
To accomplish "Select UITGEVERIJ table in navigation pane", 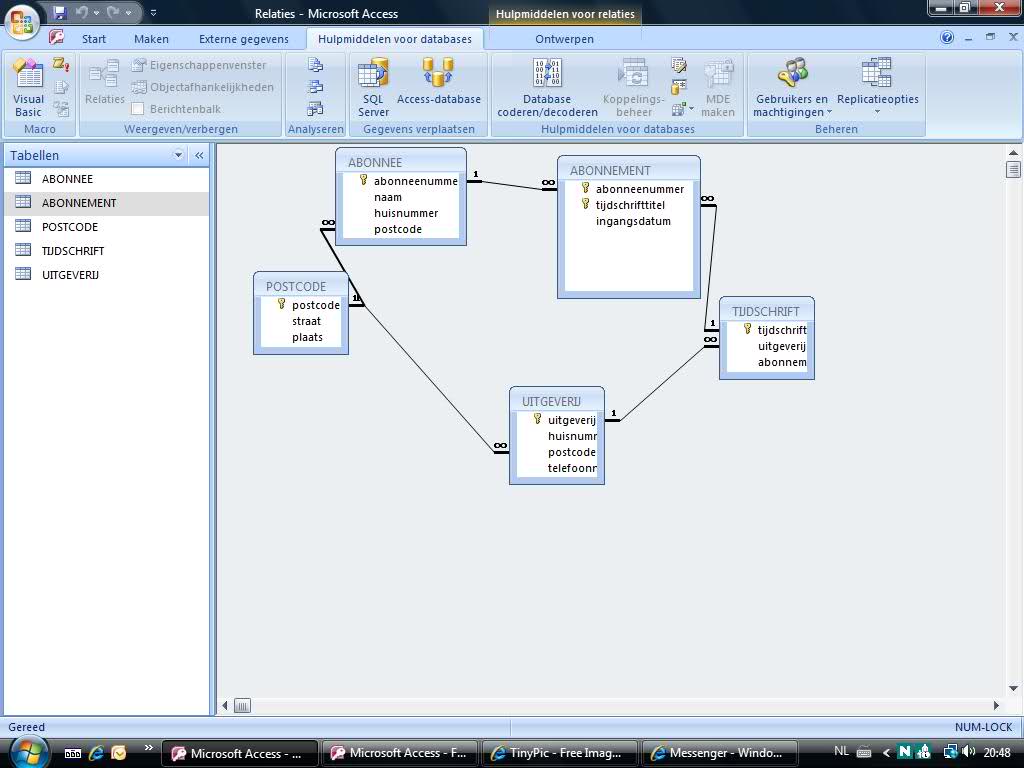I will pos(70,275).
